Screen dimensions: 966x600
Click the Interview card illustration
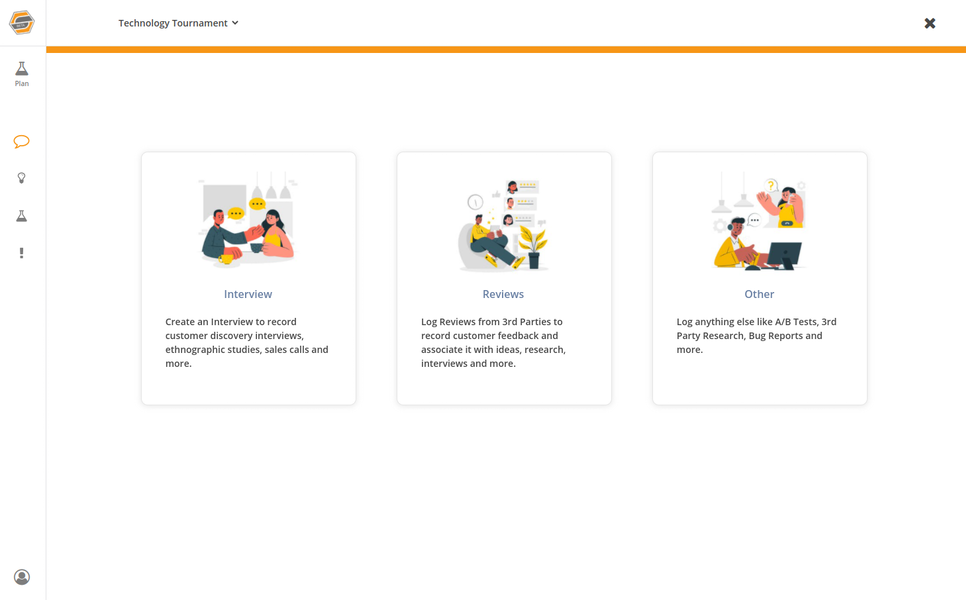click(x=247, y=220)
